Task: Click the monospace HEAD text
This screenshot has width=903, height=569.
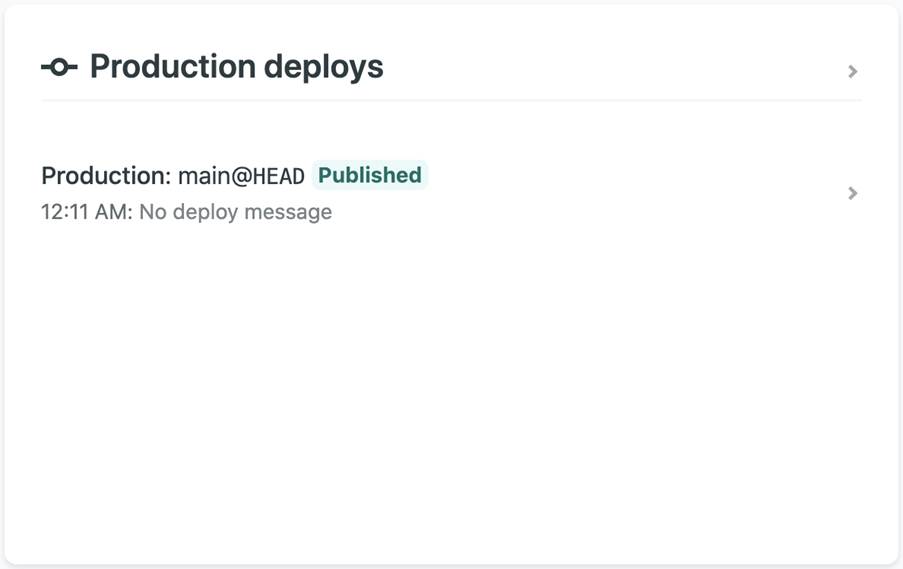Action: click(x=279, y=177)
